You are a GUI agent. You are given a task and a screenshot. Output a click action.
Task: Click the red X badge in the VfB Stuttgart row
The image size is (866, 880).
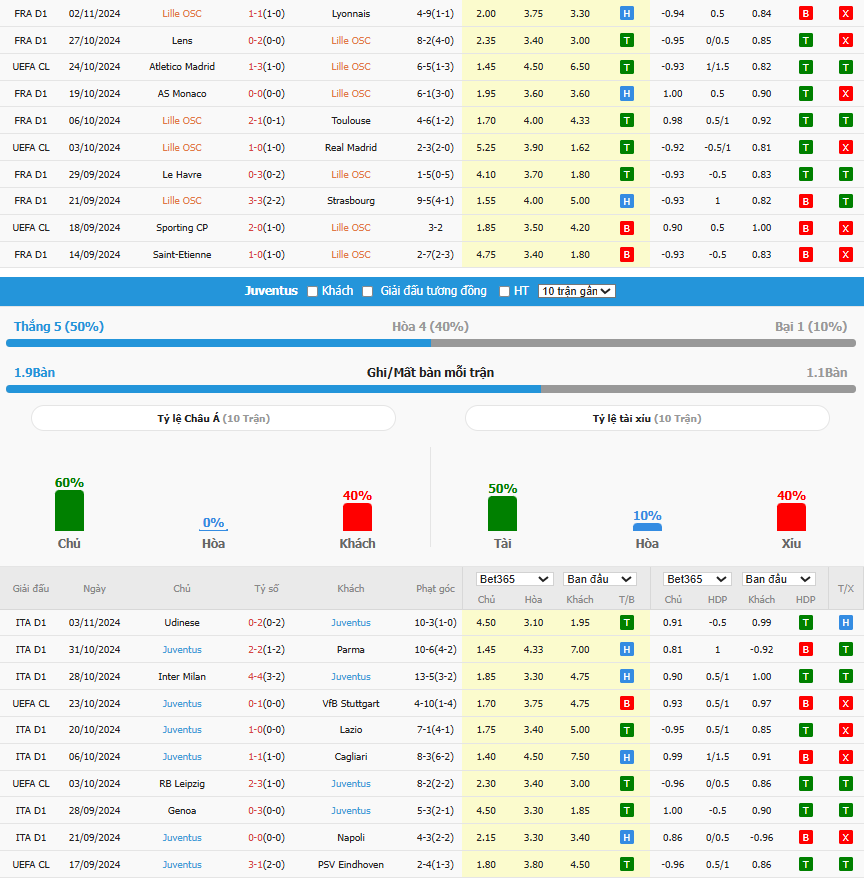tap(845, 703)
